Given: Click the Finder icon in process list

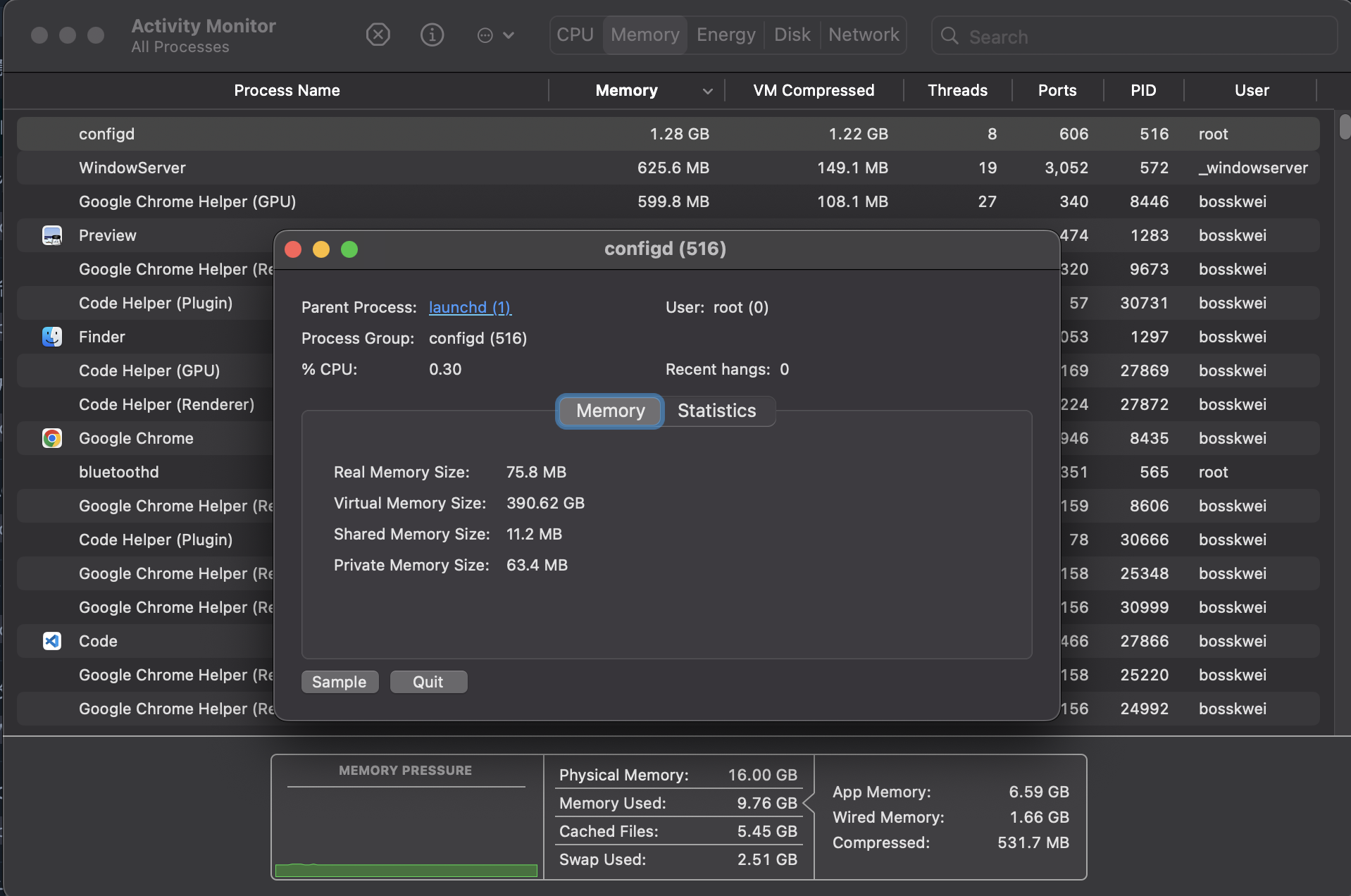Looking at the screenshot, I should pyautogui.click(x=52, y=337).
